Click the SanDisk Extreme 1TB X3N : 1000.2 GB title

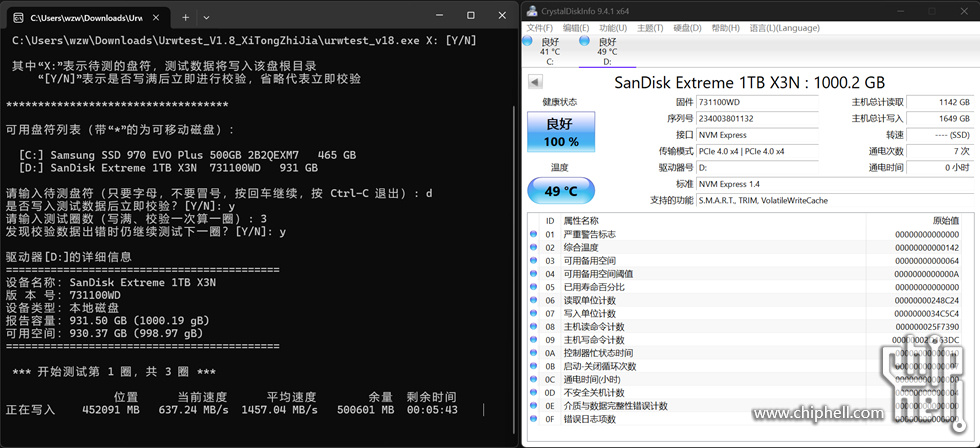pyautogui.click(x=749, y=82)
